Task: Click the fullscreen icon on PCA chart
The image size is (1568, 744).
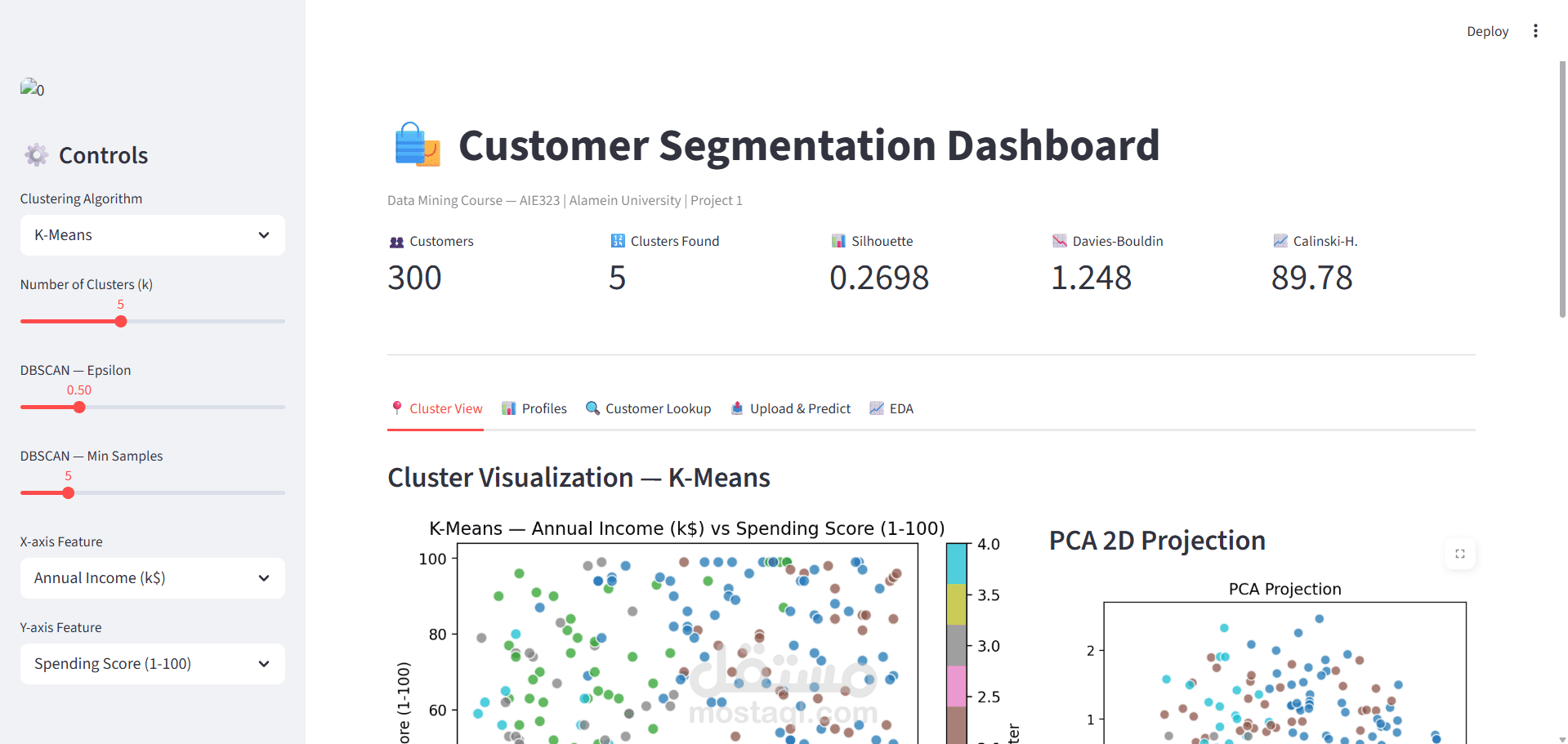Action: [x=1460, y=554]
